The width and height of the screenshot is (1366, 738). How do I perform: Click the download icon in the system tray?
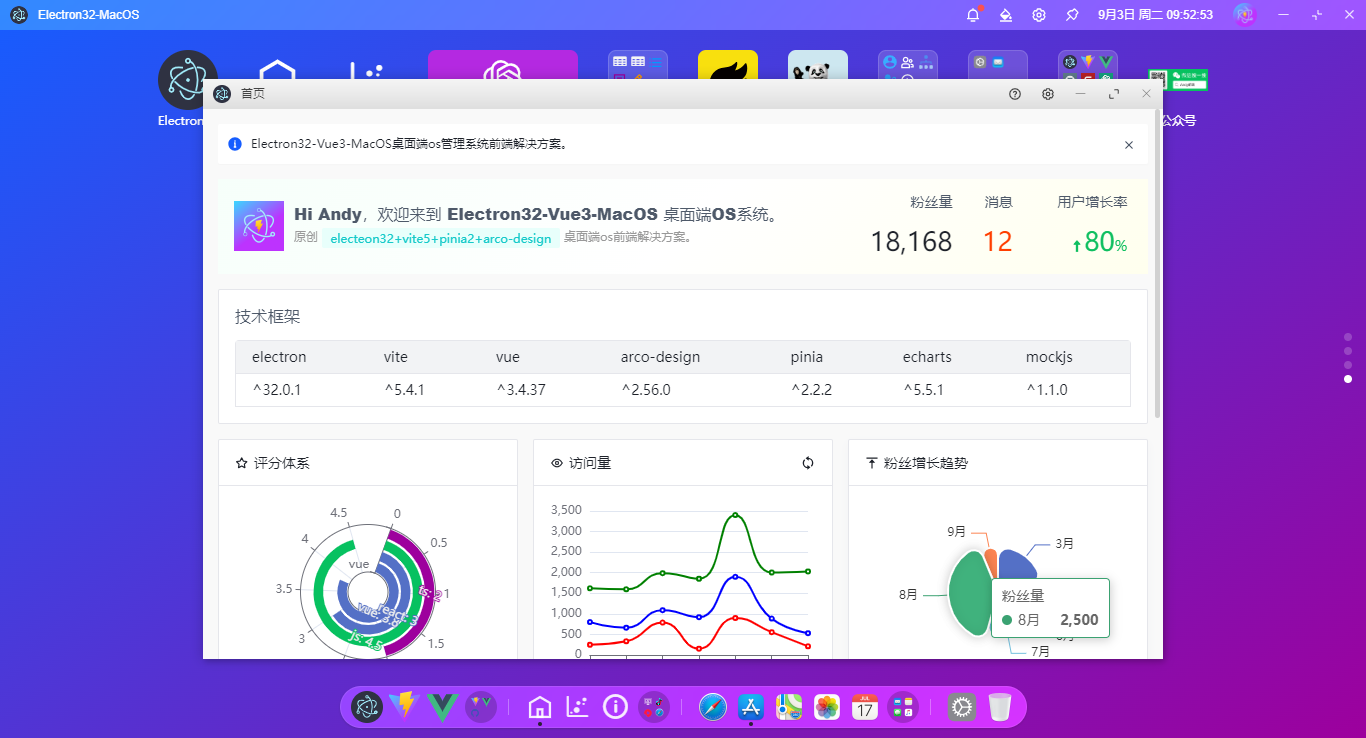point(1006,14)
